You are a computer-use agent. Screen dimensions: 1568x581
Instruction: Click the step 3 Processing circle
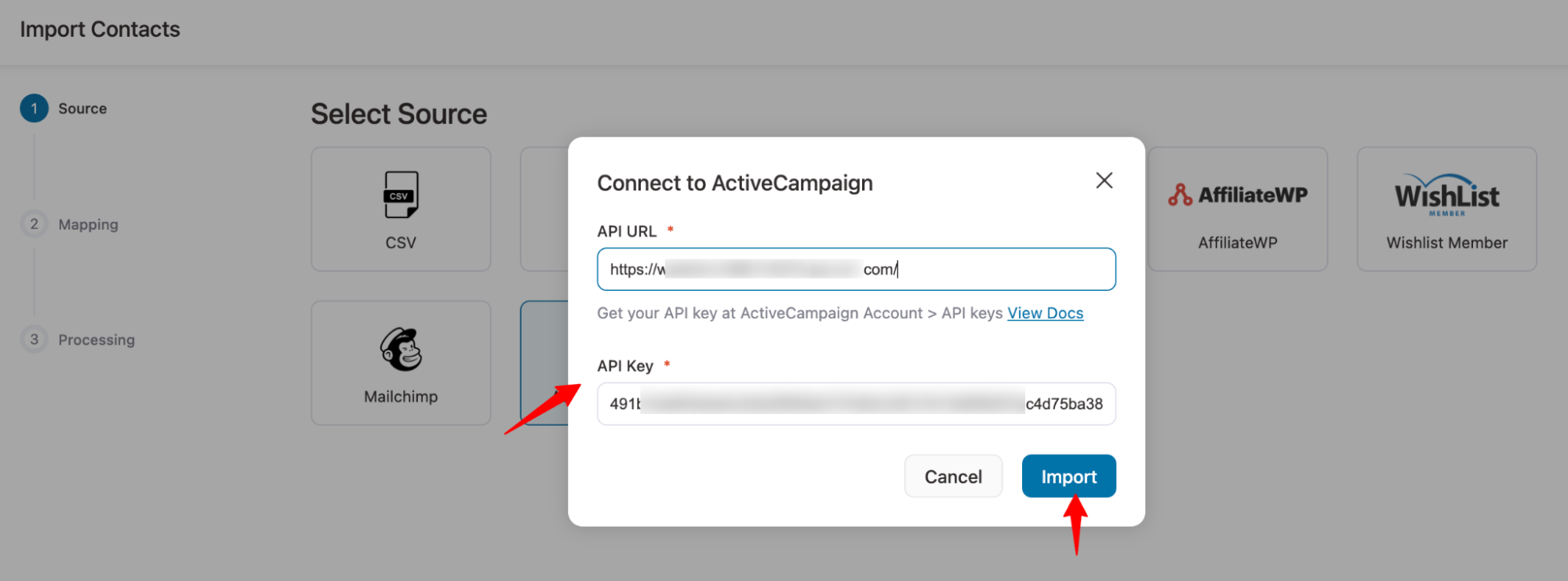pos(35,340)
